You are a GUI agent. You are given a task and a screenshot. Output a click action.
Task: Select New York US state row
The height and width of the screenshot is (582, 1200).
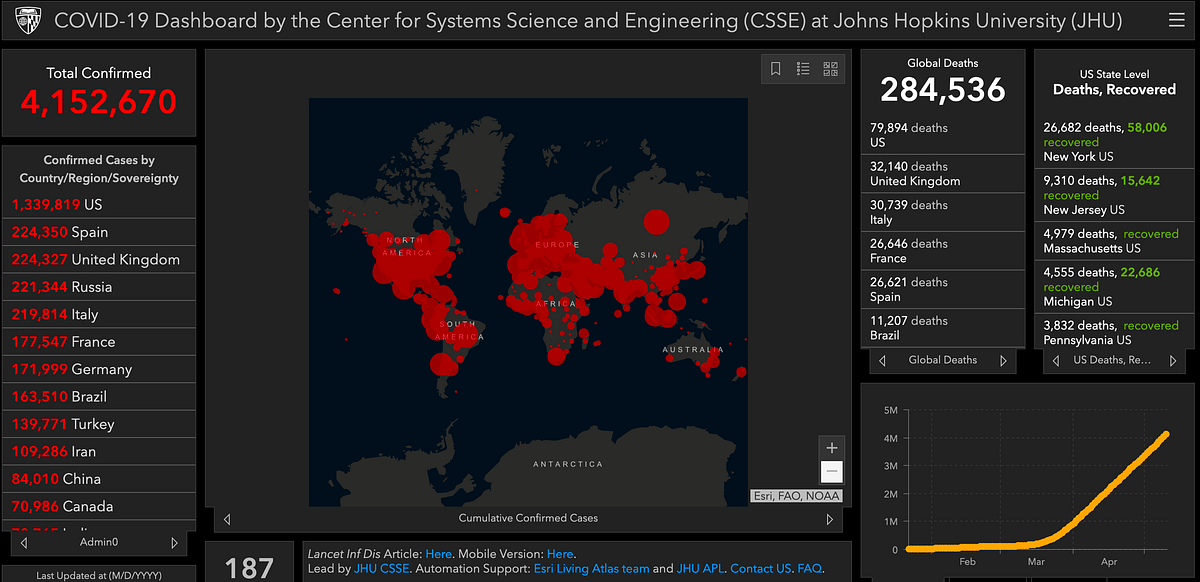1113,142
